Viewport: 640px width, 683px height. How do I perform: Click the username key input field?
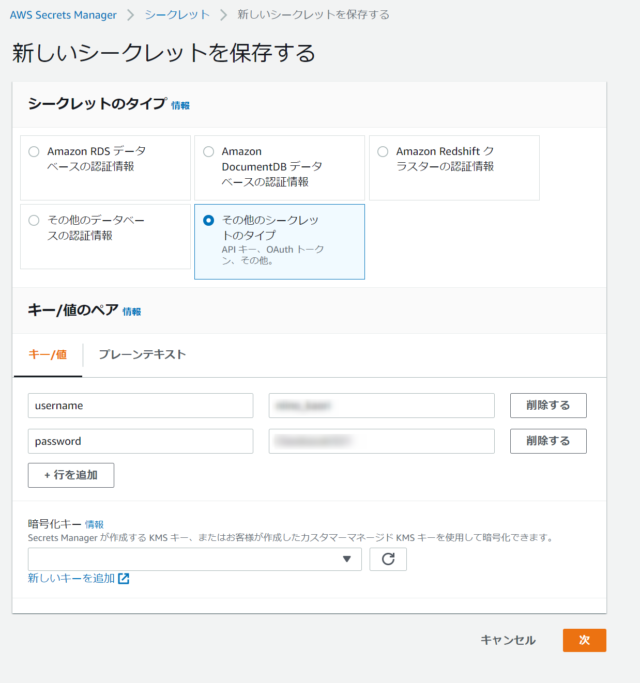140,406
